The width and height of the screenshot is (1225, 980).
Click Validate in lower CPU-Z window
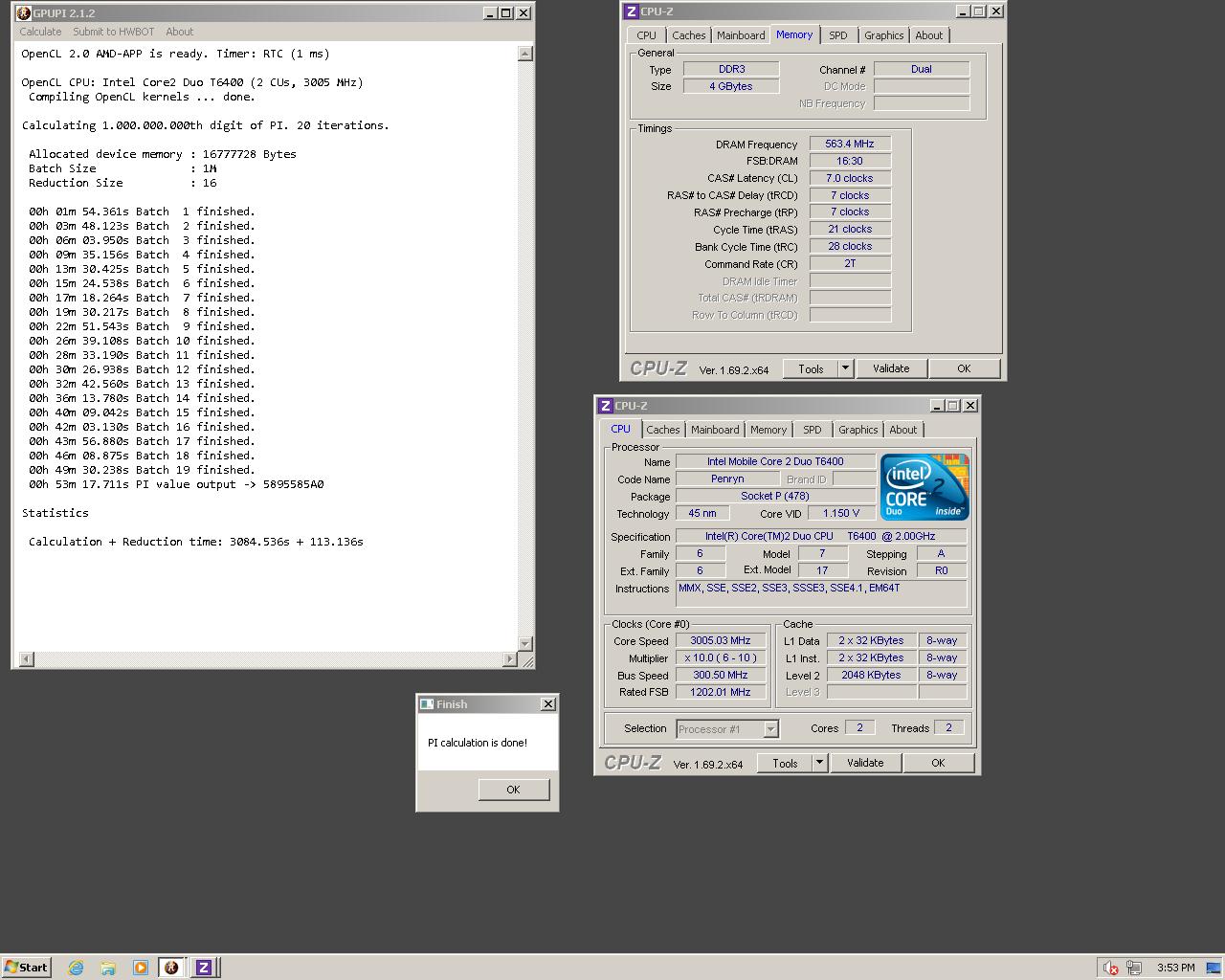[x=865, y=763]
